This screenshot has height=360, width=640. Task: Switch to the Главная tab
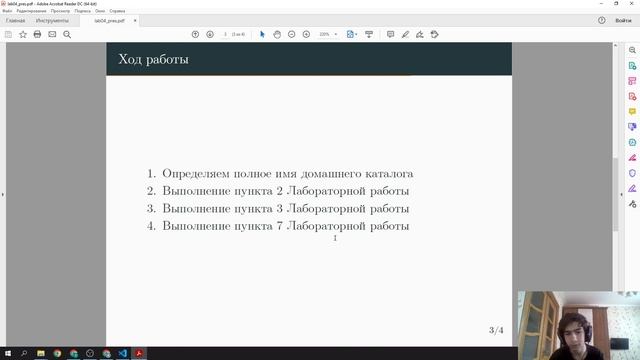[16, 20]
